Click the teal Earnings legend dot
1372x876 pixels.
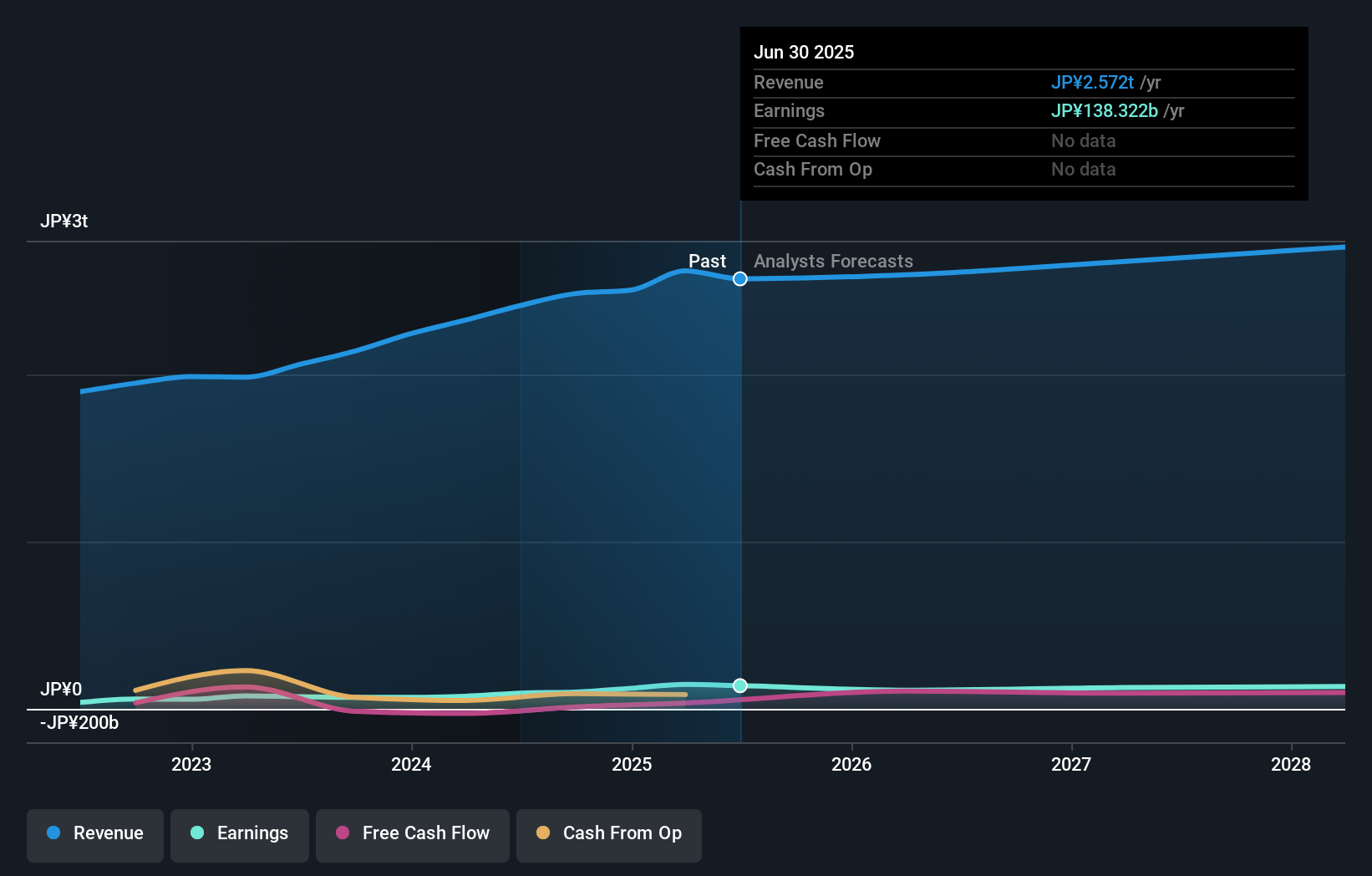point(197,833)
